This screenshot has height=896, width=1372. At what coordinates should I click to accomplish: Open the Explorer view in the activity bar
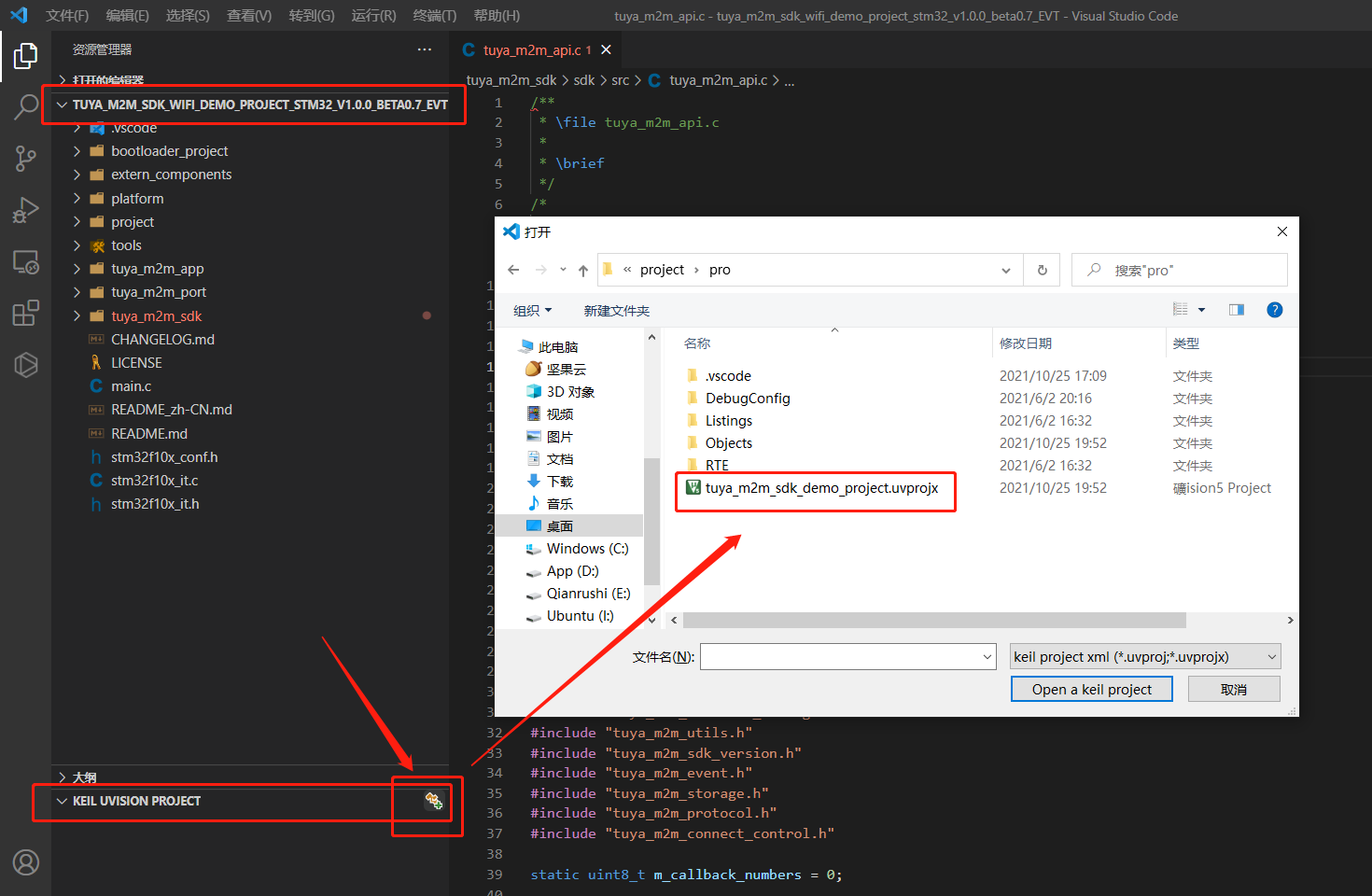click(24, 55)
